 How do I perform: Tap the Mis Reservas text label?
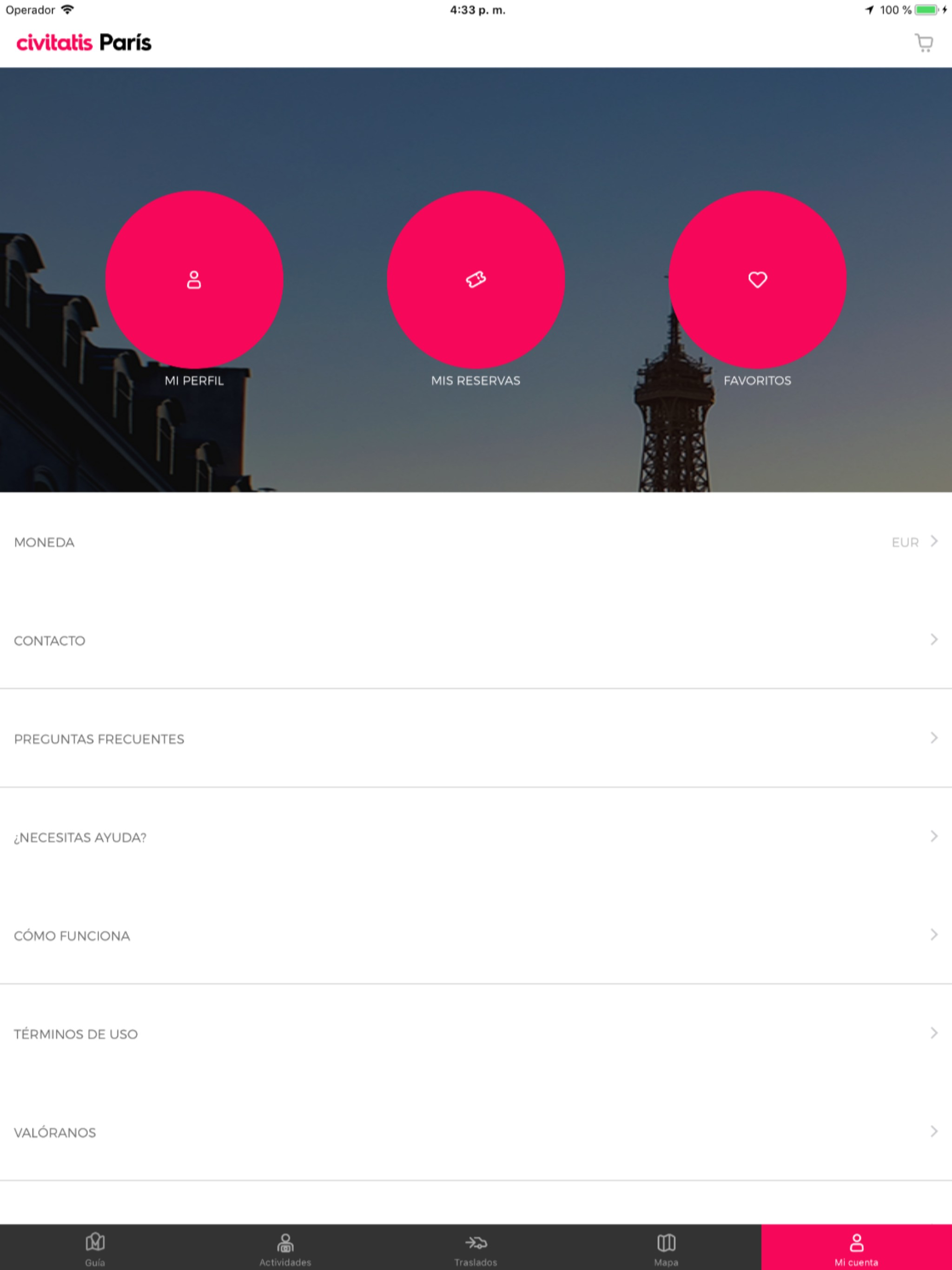[476, 381]
